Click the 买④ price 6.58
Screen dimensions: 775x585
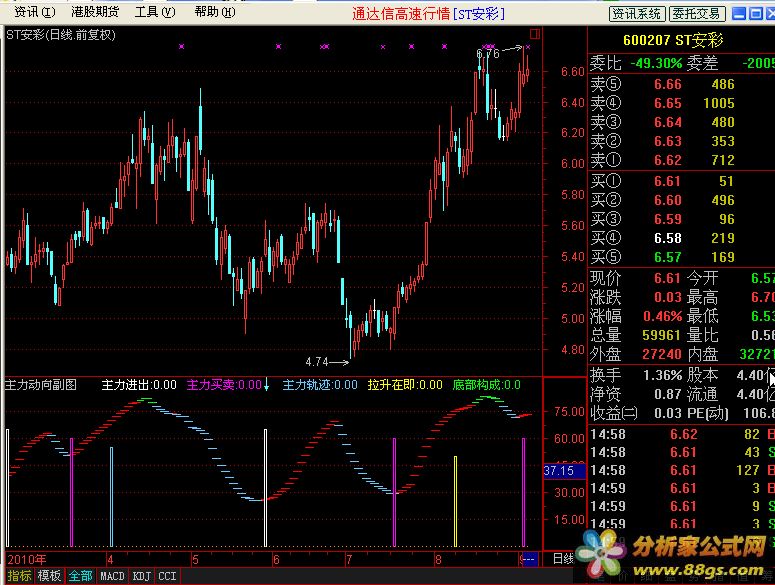[668, 238]
